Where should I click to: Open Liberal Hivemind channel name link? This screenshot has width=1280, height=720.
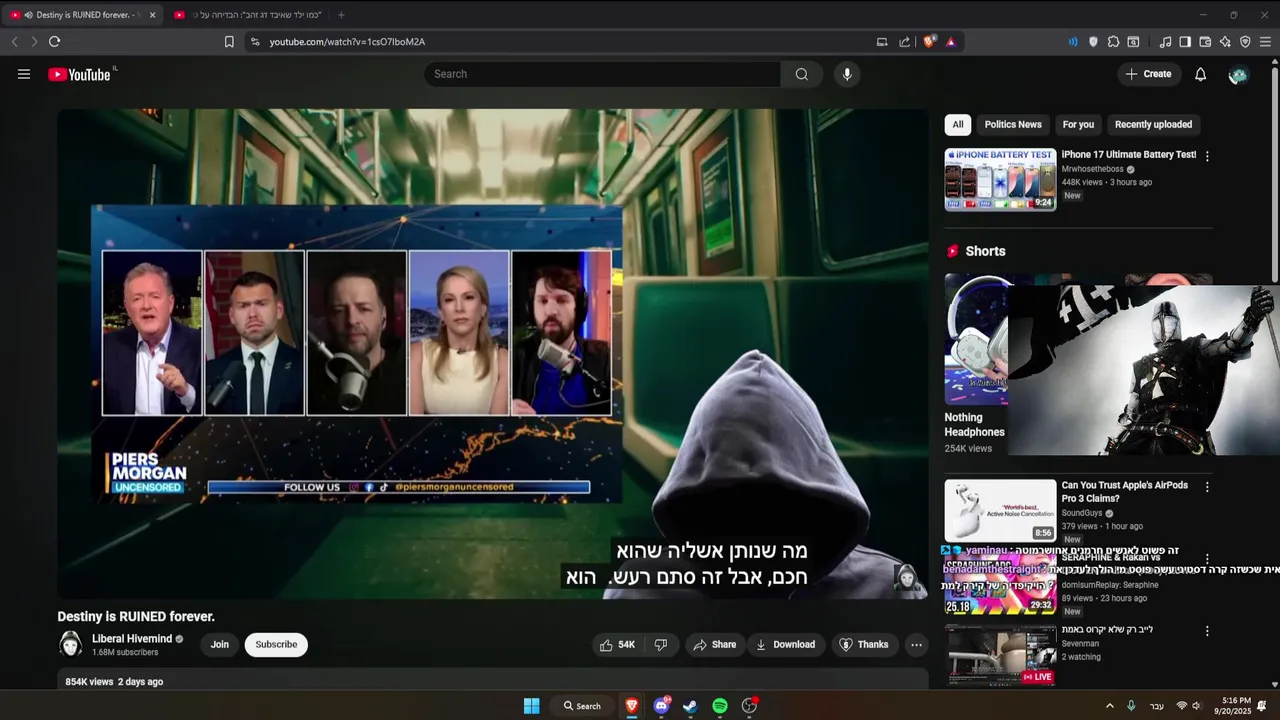[132, 638]
